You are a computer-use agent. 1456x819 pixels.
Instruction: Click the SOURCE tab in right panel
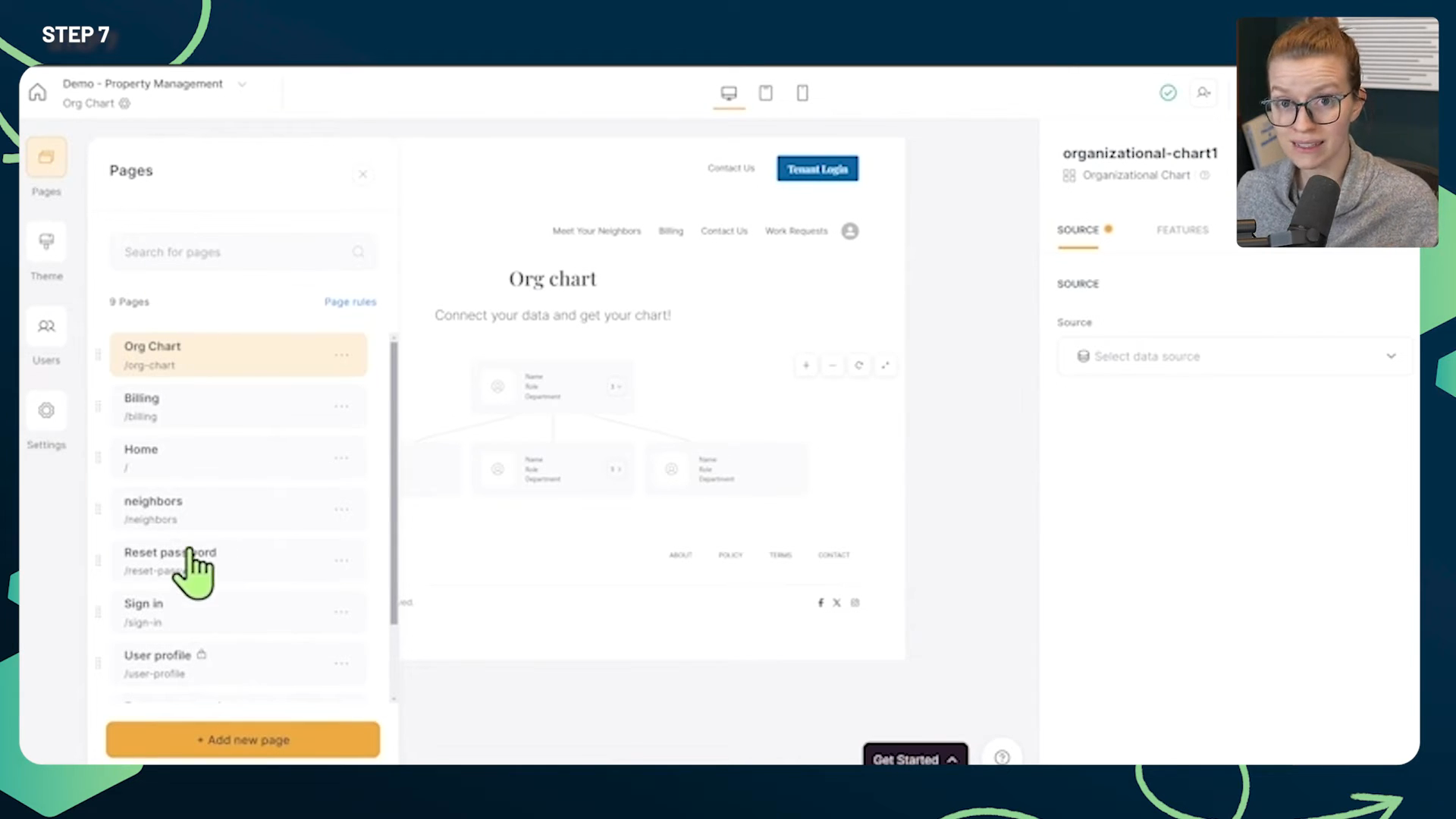pos(1078,229)
